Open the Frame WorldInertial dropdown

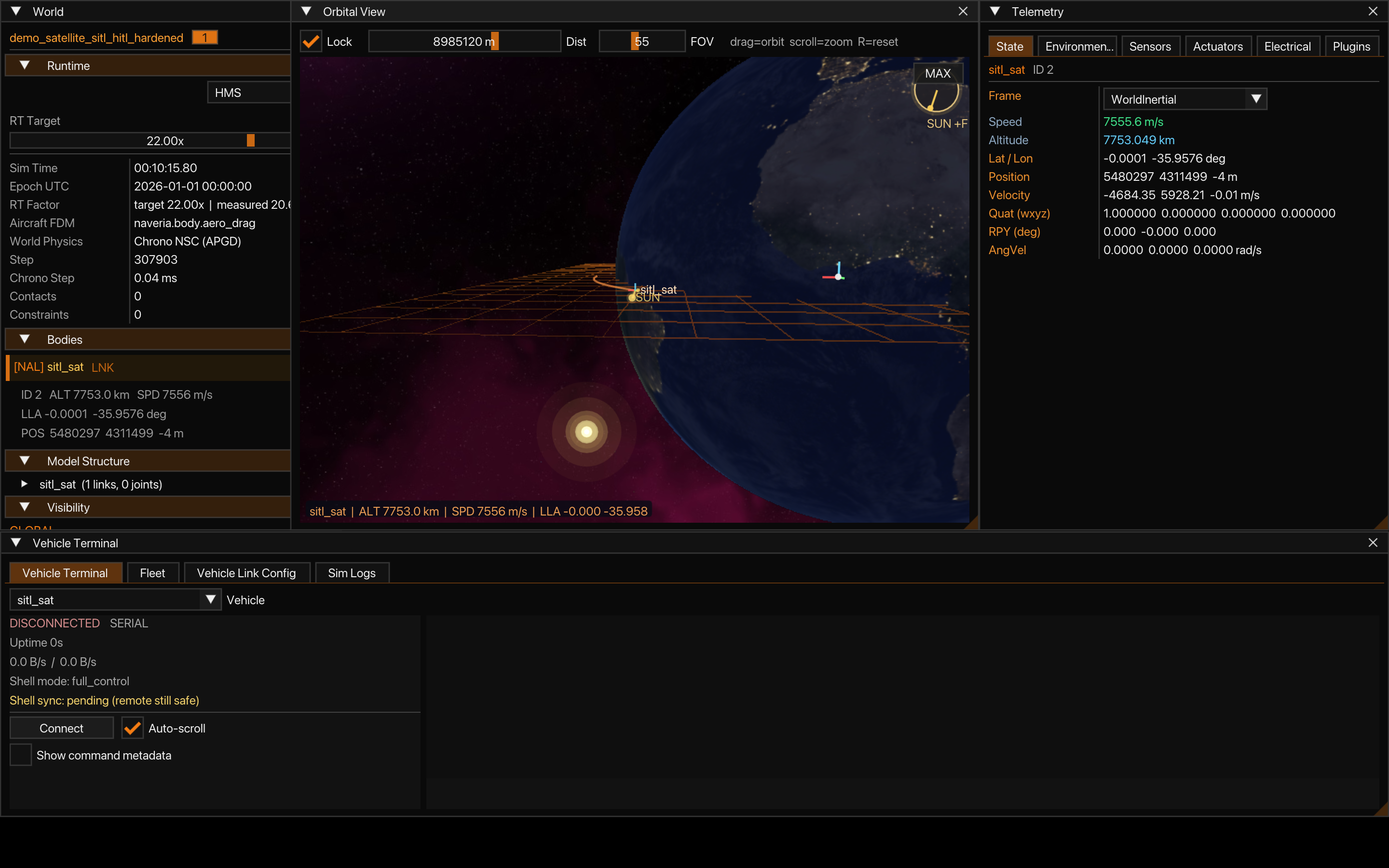click(1185, 99)
